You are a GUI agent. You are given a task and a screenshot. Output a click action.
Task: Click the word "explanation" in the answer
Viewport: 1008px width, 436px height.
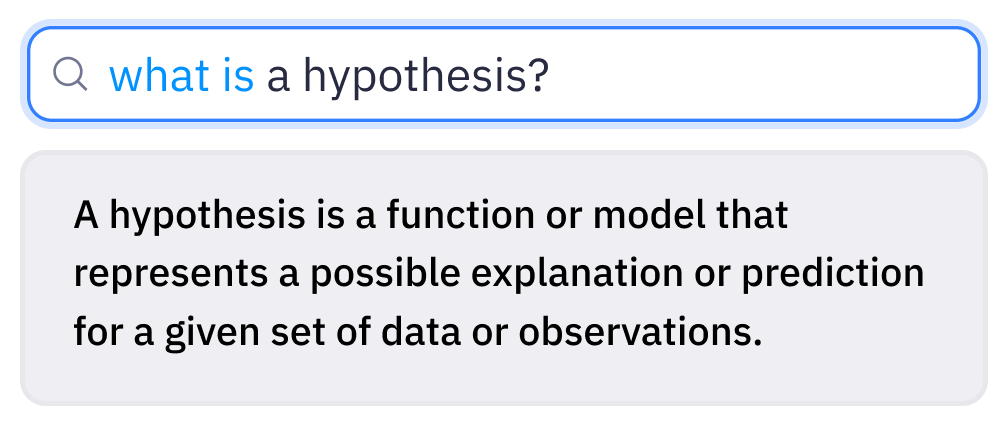tap(577, 275)
